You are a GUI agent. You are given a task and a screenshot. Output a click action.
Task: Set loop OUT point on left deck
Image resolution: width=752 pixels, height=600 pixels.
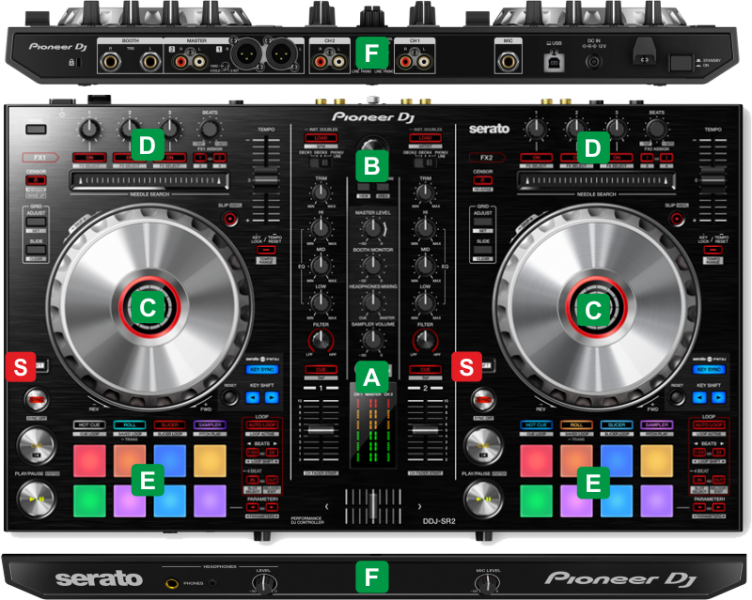272,480
